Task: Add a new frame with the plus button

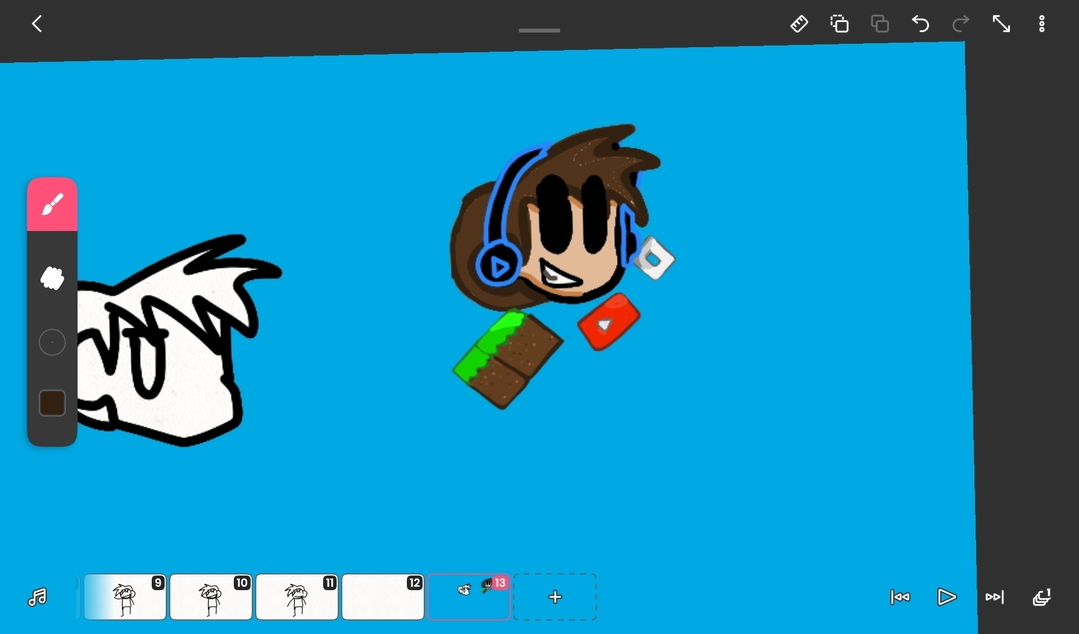Action: pyautogui.click(x=555, y=597)
